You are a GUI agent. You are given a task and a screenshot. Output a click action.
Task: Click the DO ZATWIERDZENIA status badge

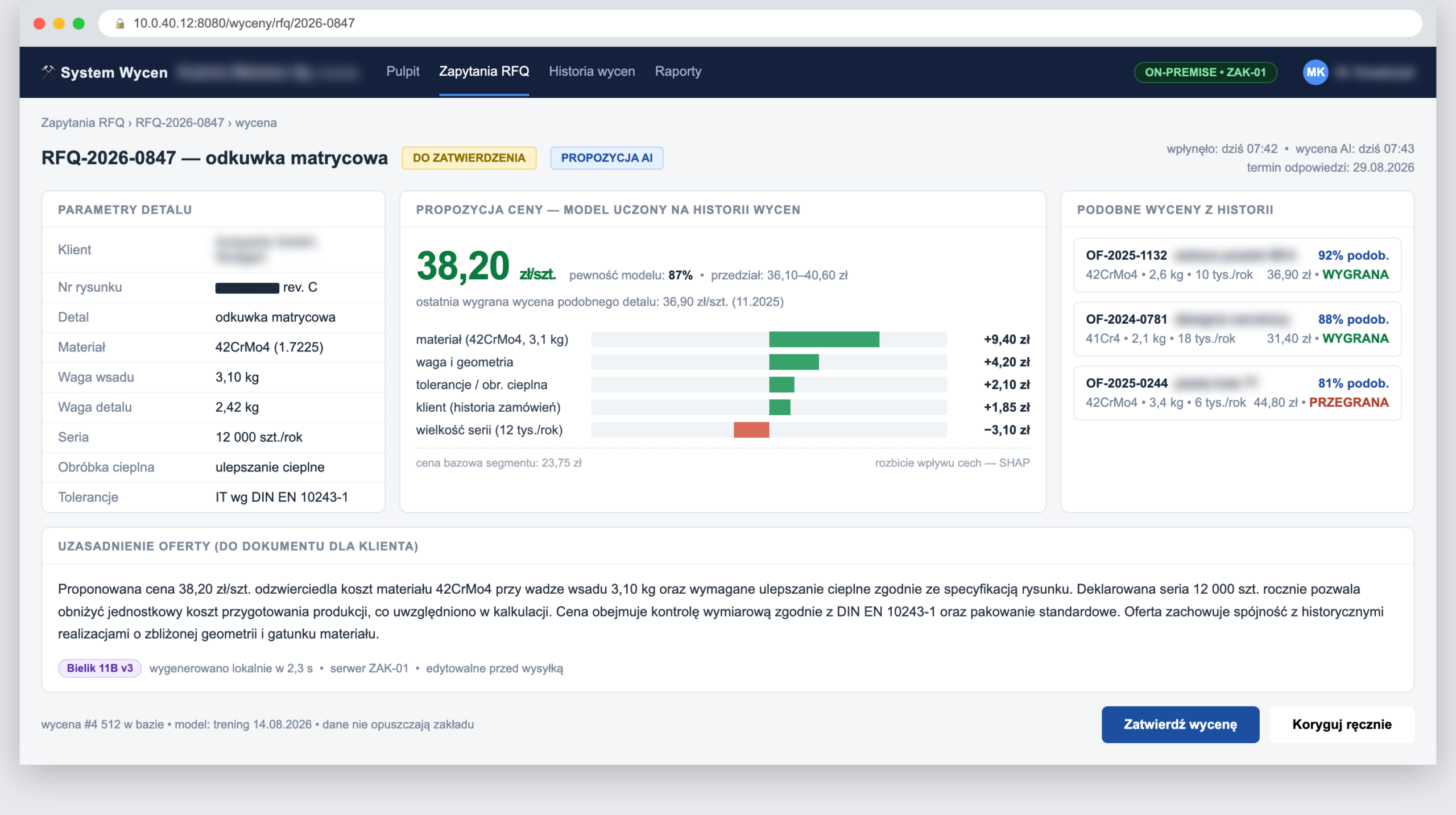[469, 158]
